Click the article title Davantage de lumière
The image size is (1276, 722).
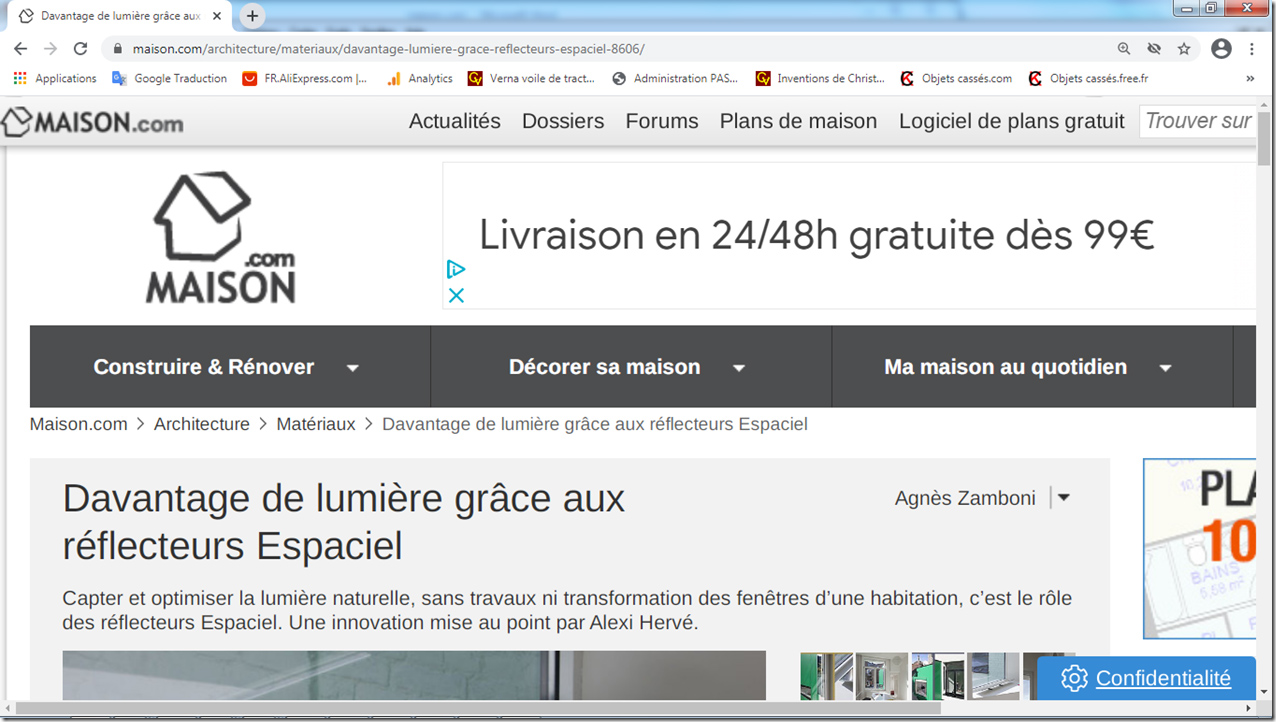(344, 522)
